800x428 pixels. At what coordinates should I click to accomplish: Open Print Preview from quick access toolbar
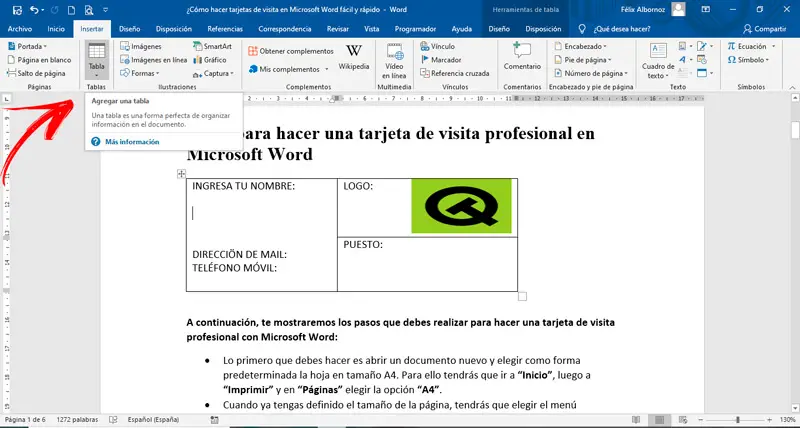click(89, 10)
